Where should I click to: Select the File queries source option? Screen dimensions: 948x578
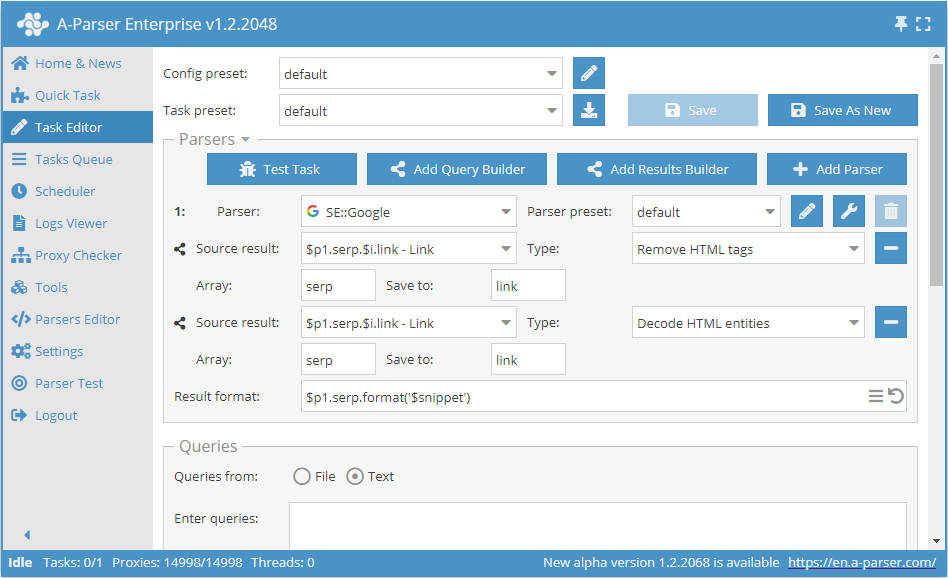coord(302,477)
